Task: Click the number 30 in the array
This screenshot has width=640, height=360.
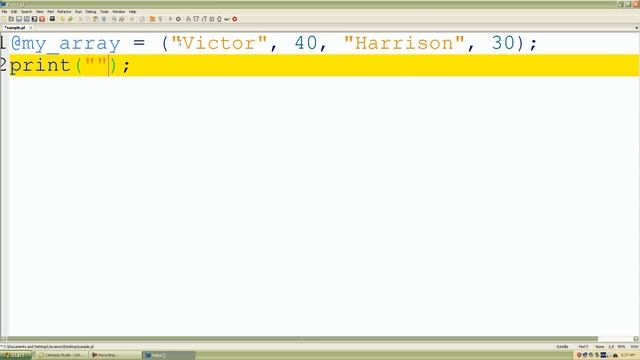Action: tap(503, 43)
